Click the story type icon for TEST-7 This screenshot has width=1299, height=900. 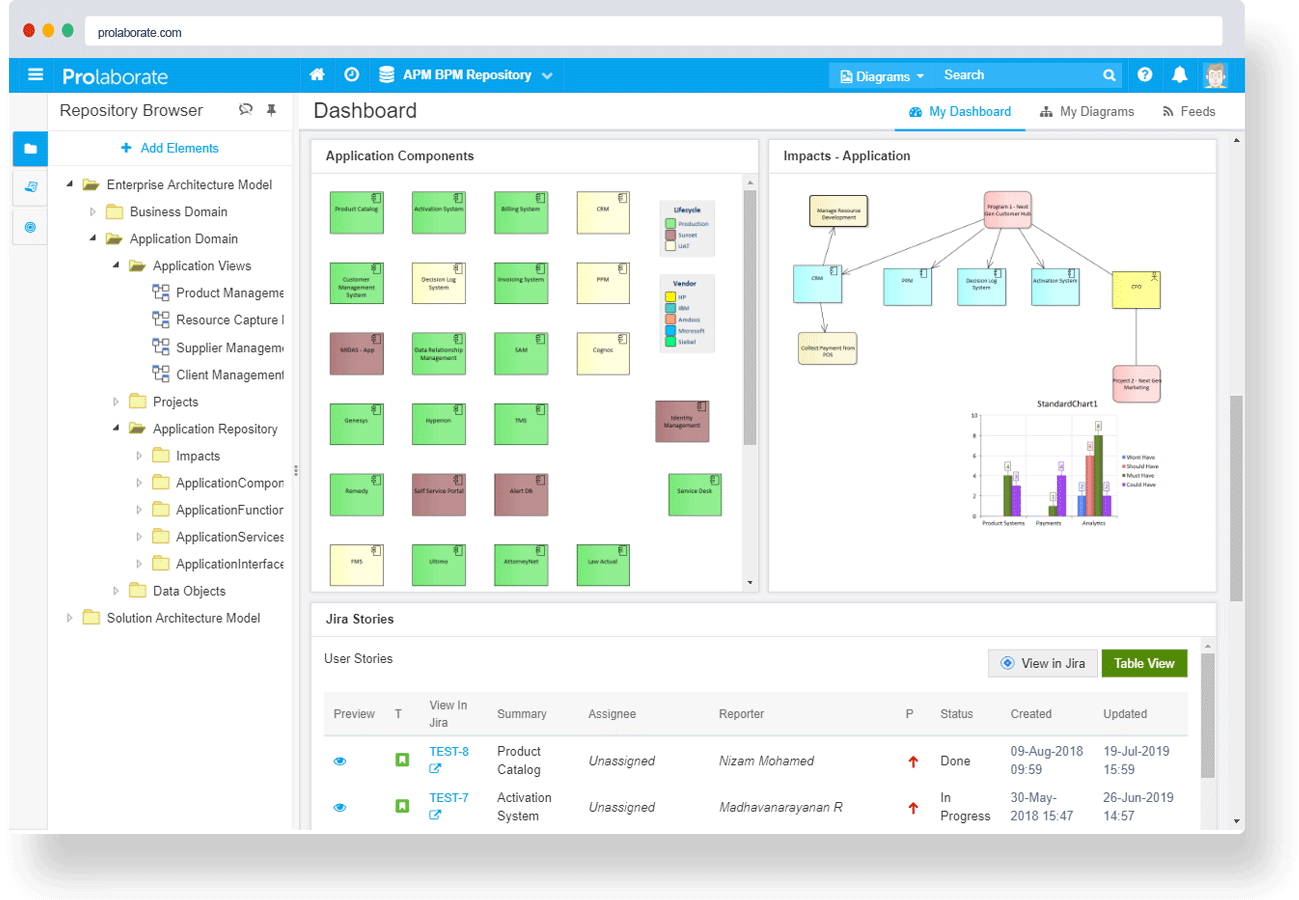pos(402,806)
